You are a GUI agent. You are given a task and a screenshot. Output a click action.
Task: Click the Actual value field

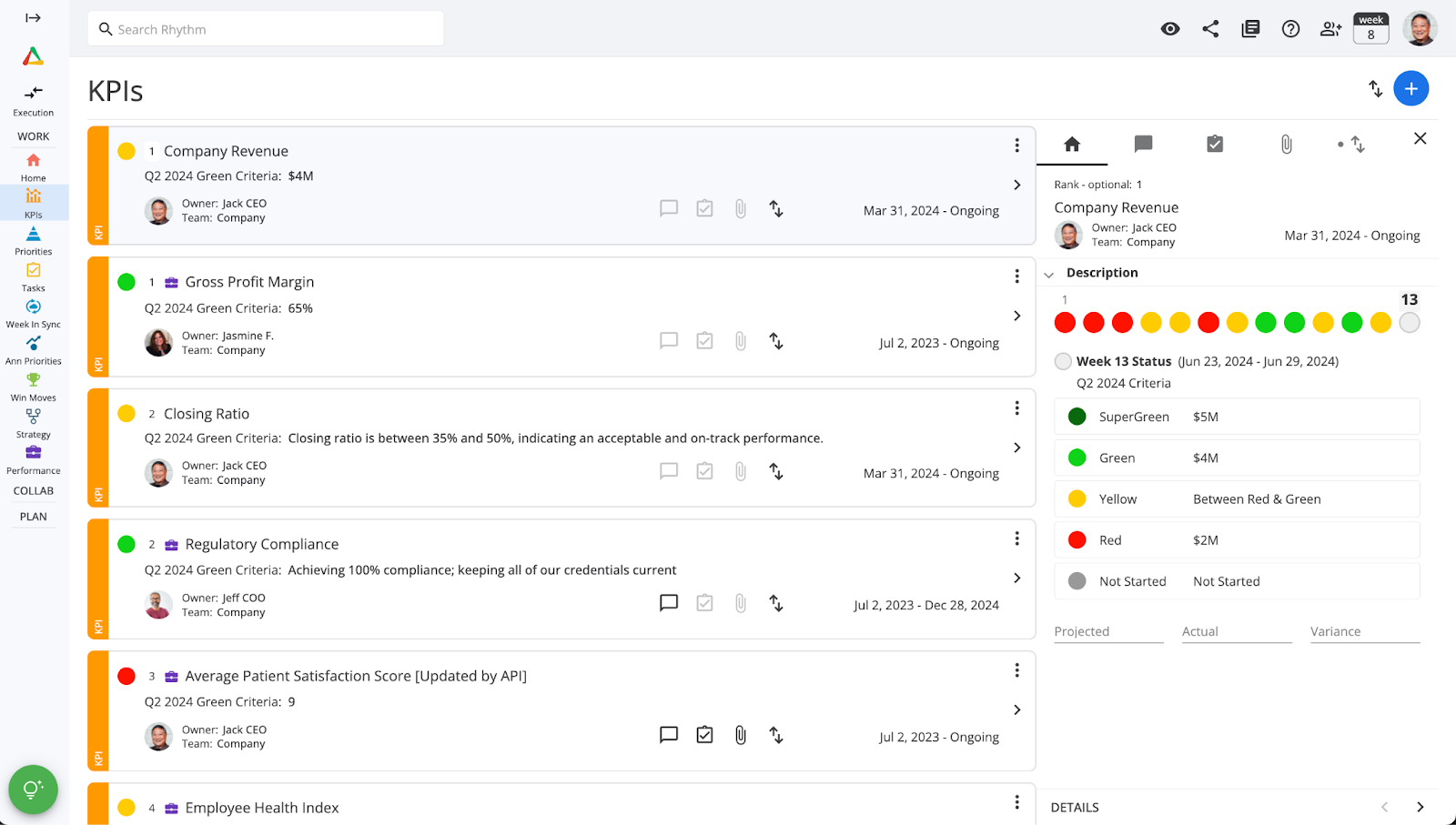point(1237,631)
